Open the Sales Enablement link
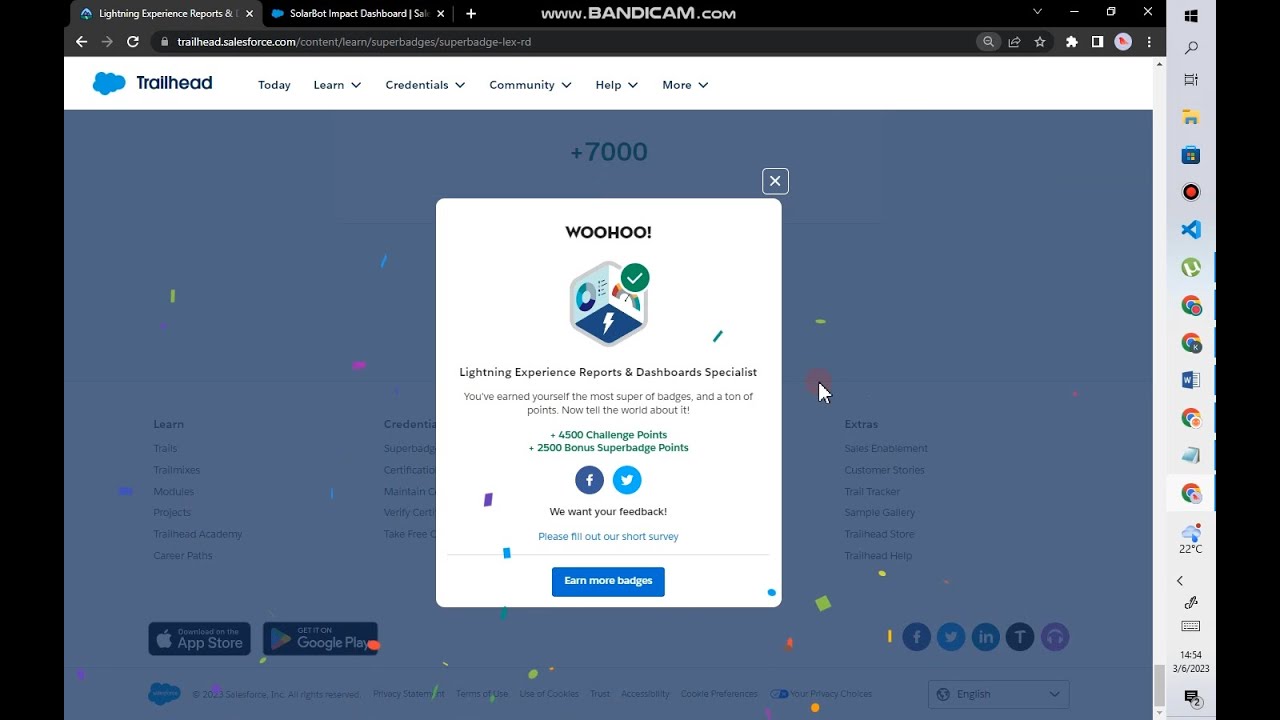1280x720 pixels. tap(886, 449)
